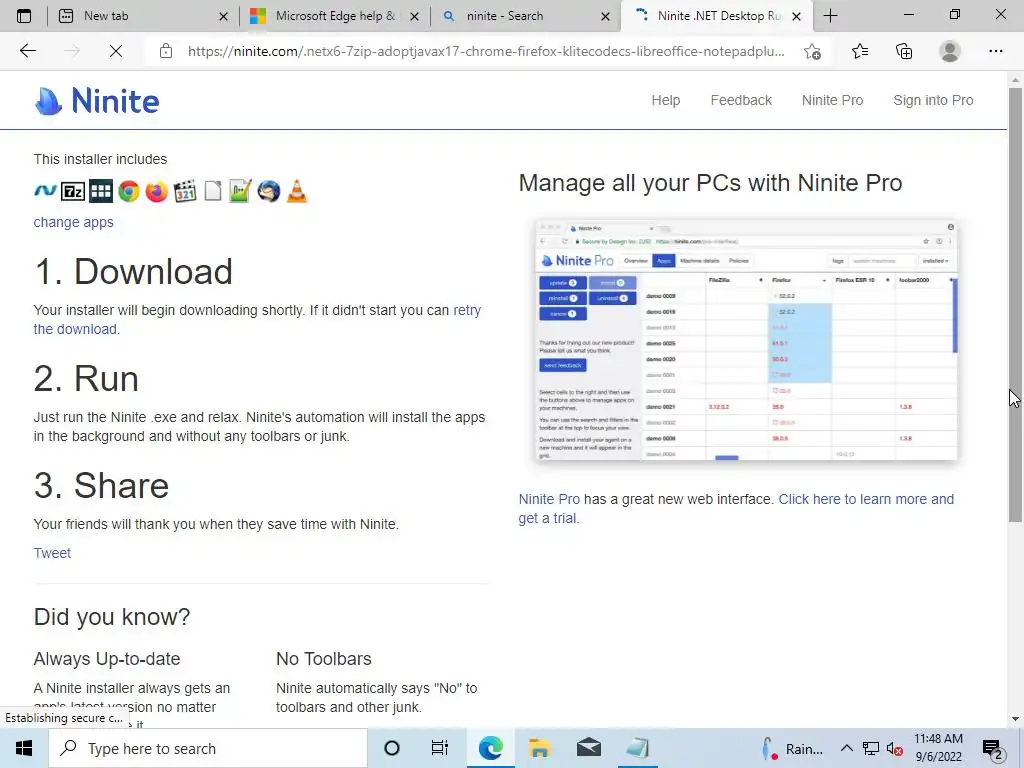Click the browser address bar
This screenshot has width=1024, height=768.
pyautogui.click(x=486, y=51)
